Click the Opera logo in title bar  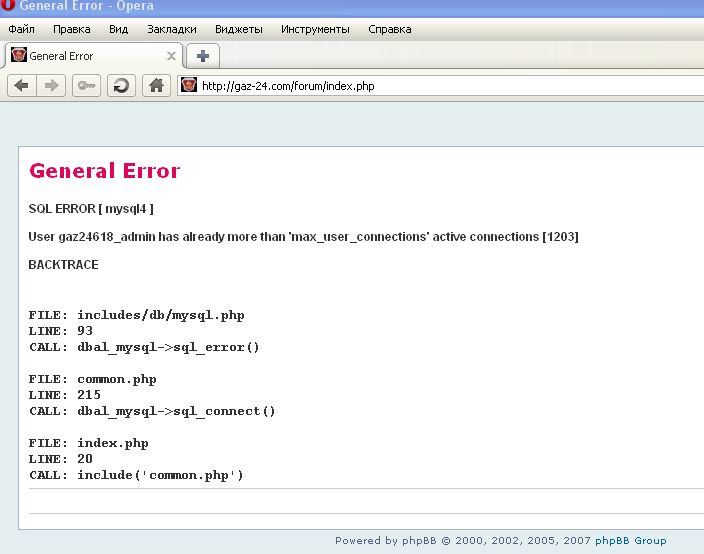pos(8,6)
